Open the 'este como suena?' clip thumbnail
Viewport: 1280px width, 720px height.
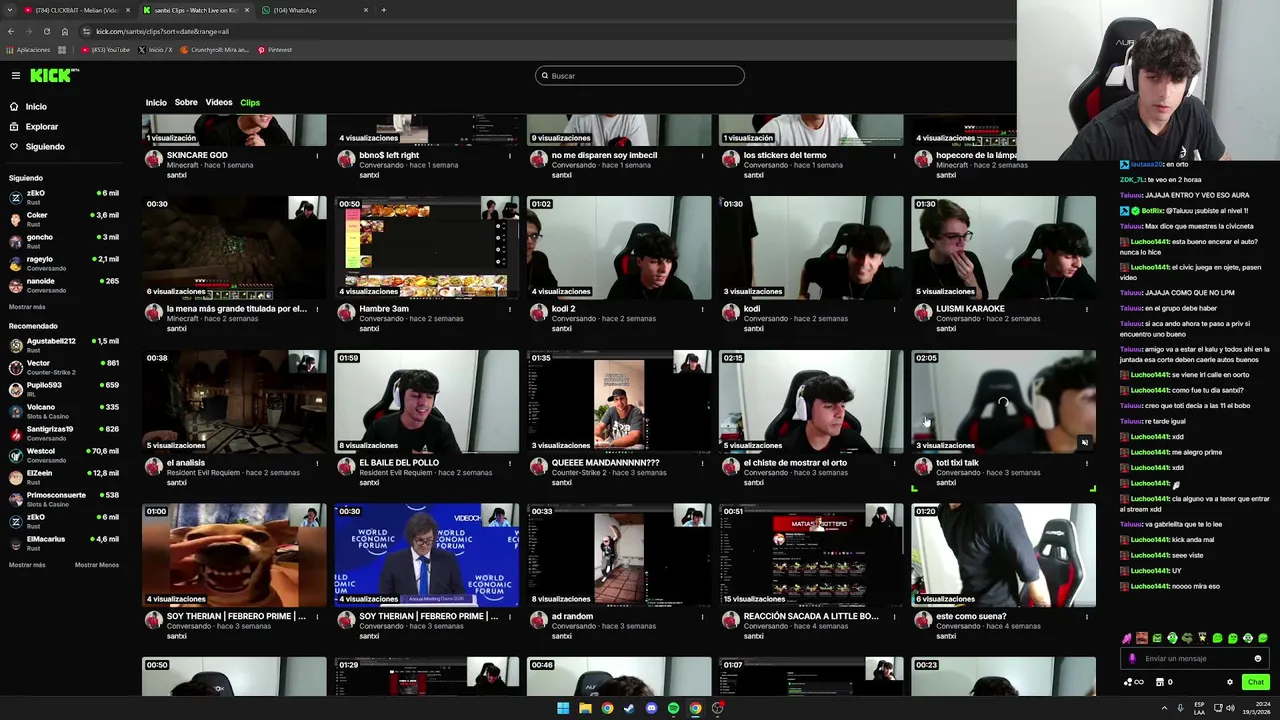[x=1003, y=555]
